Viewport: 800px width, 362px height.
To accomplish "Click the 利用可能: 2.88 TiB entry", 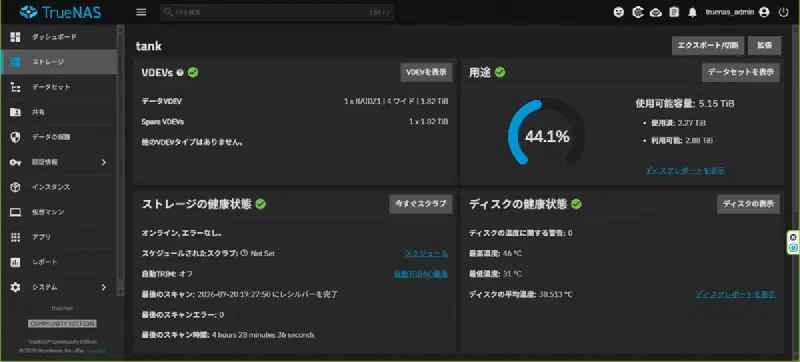I will pyautogui.click(x=682, y=141).
